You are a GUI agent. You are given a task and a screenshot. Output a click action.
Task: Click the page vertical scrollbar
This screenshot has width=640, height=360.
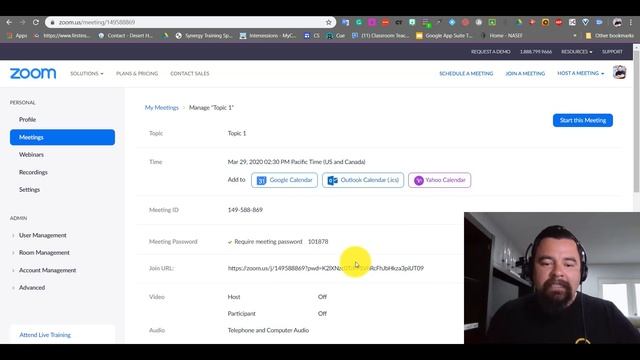click(636, 122)
